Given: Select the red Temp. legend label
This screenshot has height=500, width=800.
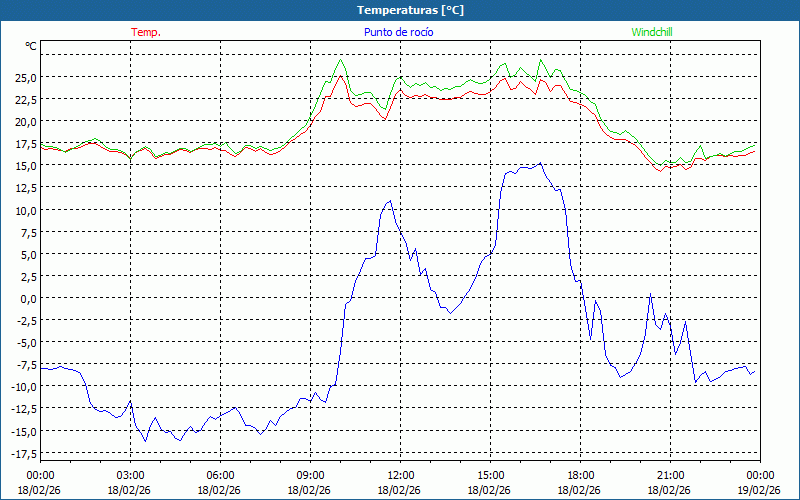Looking at the screenshot, I should [x=146, y=32].
